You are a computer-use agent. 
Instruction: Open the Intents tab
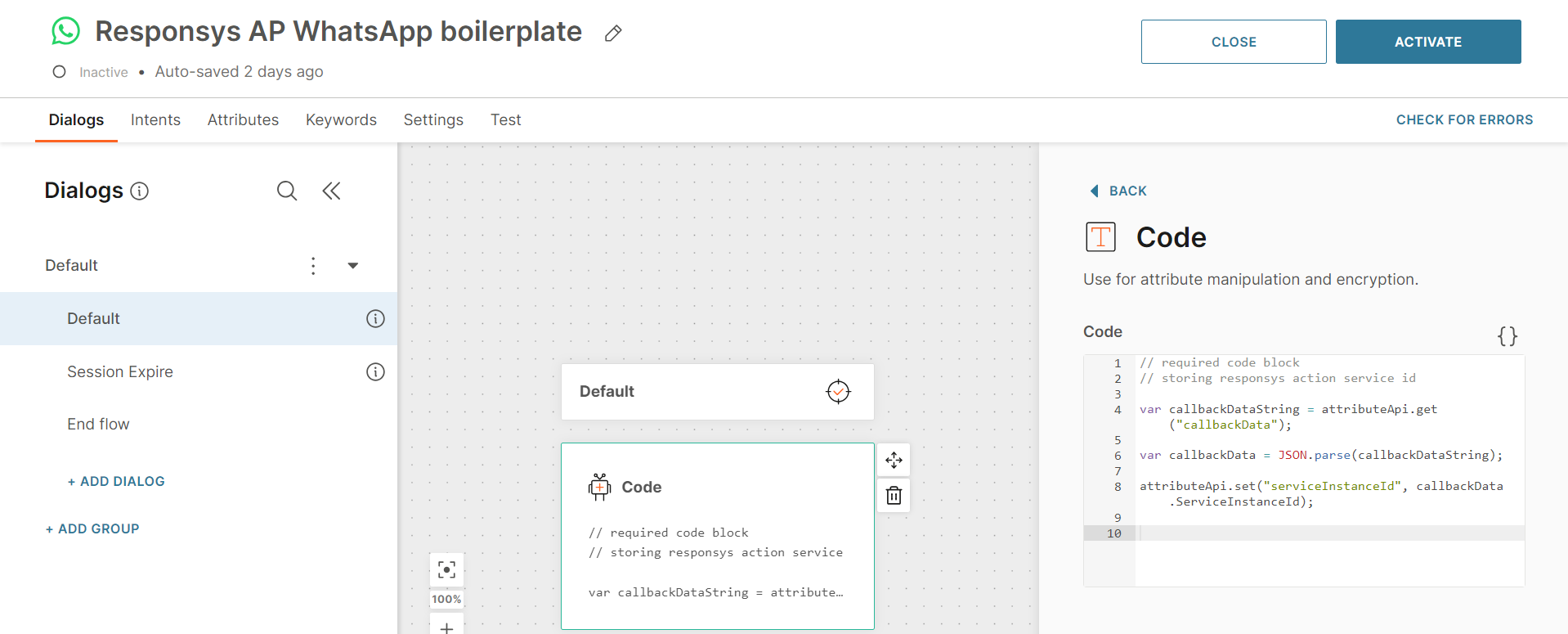tap(155, 120)
